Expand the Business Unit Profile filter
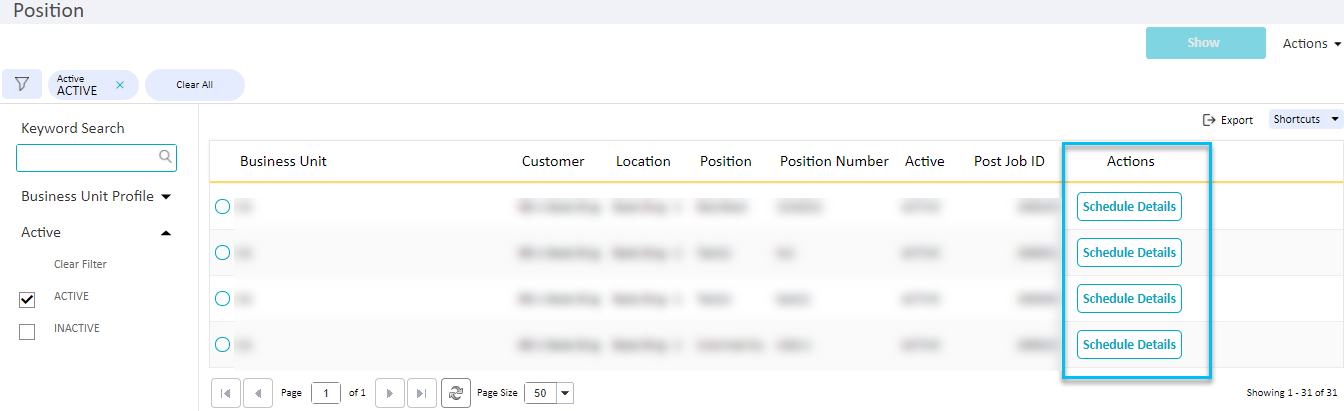The height and width of the screenshot is (411, 1344). click(96, 196)
